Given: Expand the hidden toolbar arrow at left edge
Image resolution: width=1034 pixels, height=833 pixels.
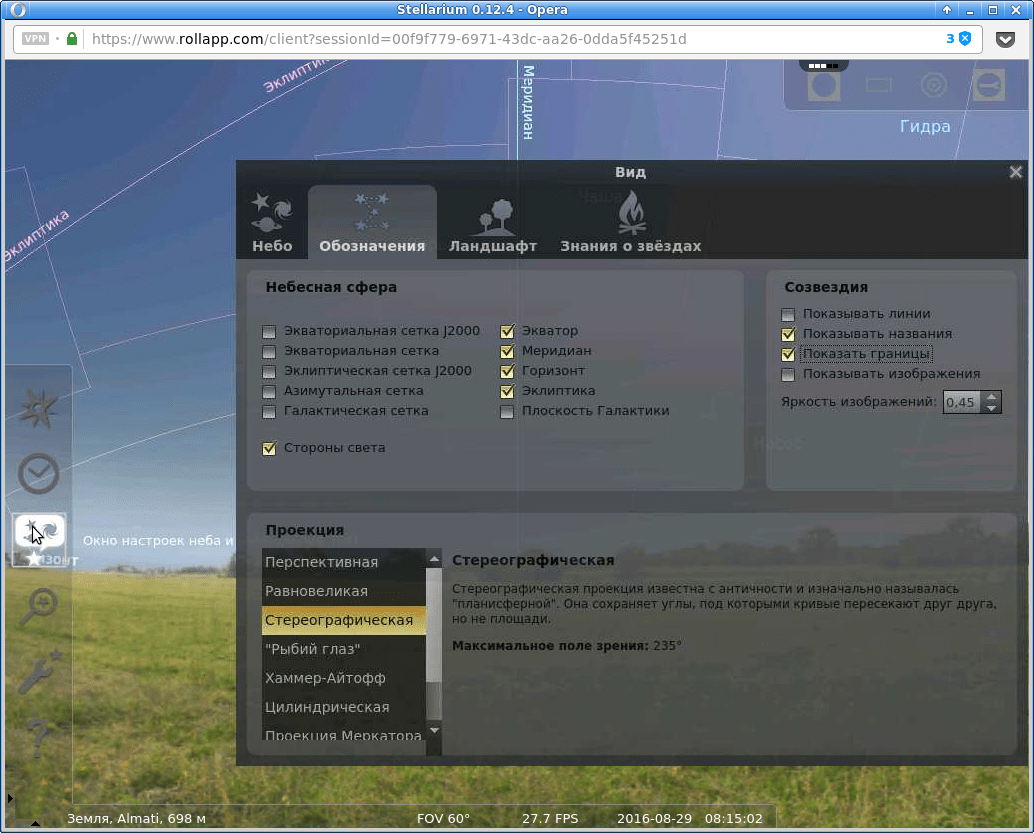Looking at the screenshot, I should (x=9, y=798).
